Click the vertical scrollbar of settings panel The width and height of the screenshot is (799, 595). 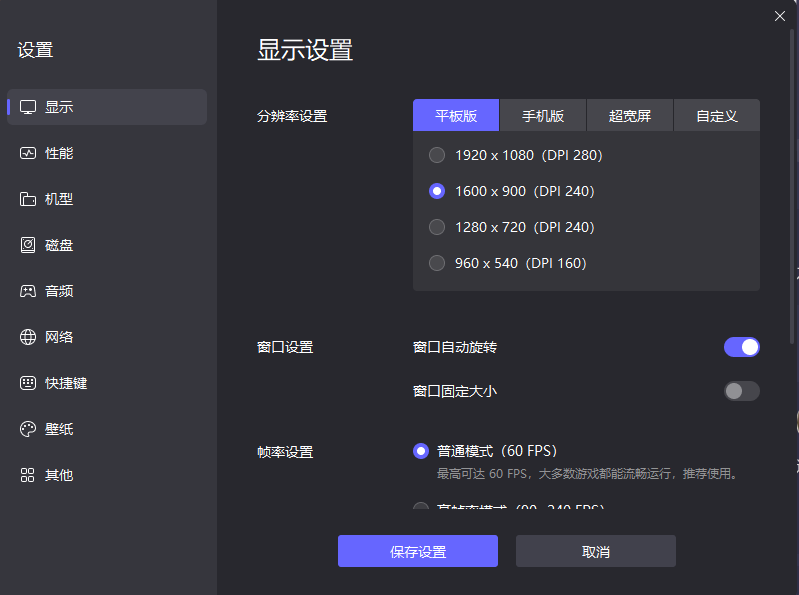(x=792, y=186)
